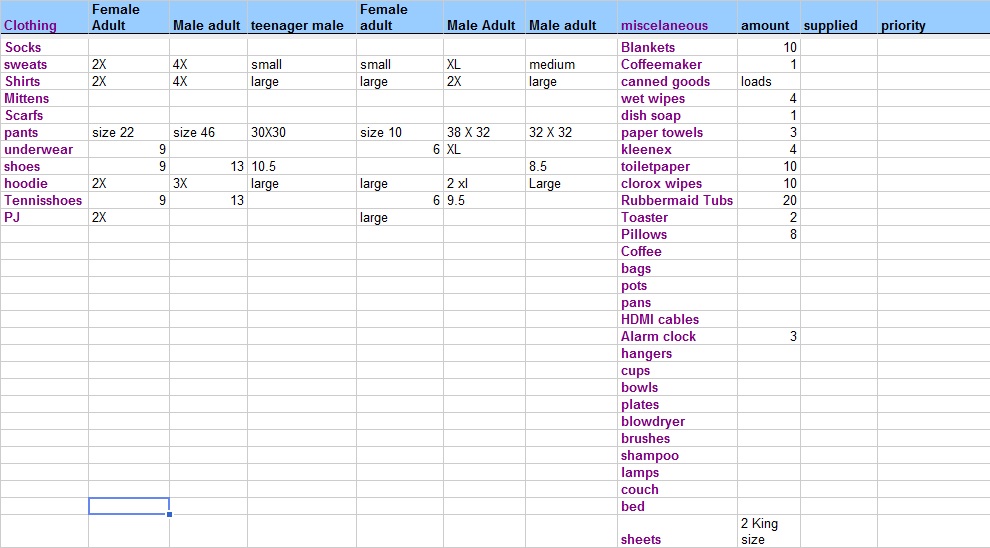Click the priority column header cell

tap(903, 26)
